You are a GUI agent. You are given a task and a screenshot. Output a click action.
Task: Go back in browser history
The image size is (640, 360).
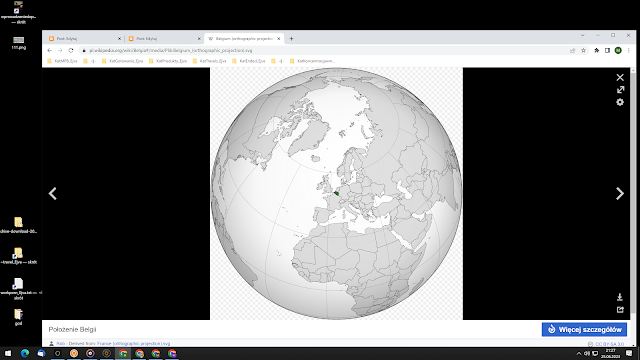click(x=49, y=50)
